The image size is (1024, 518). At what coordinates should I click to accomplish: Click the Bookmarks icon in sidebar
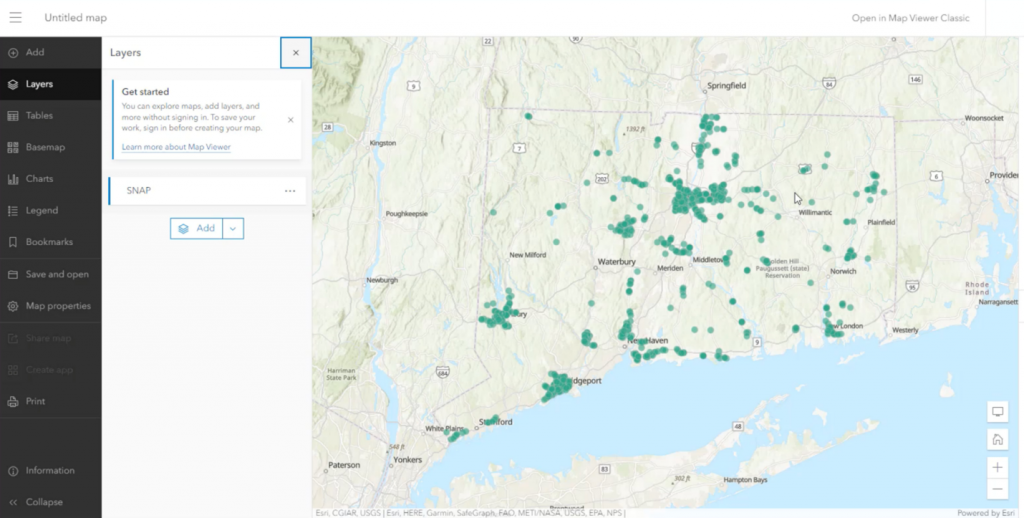point(13,242)
